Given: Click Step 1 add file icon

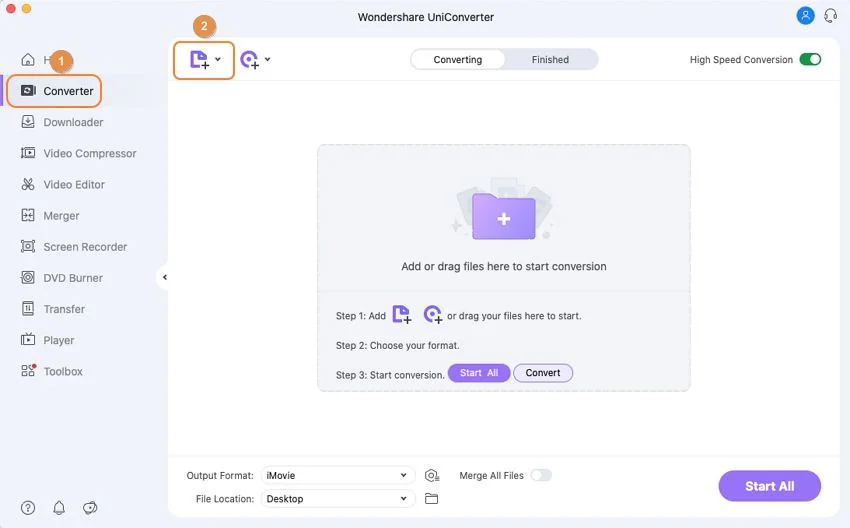Looking at the screenshot, I should (402, 314).
